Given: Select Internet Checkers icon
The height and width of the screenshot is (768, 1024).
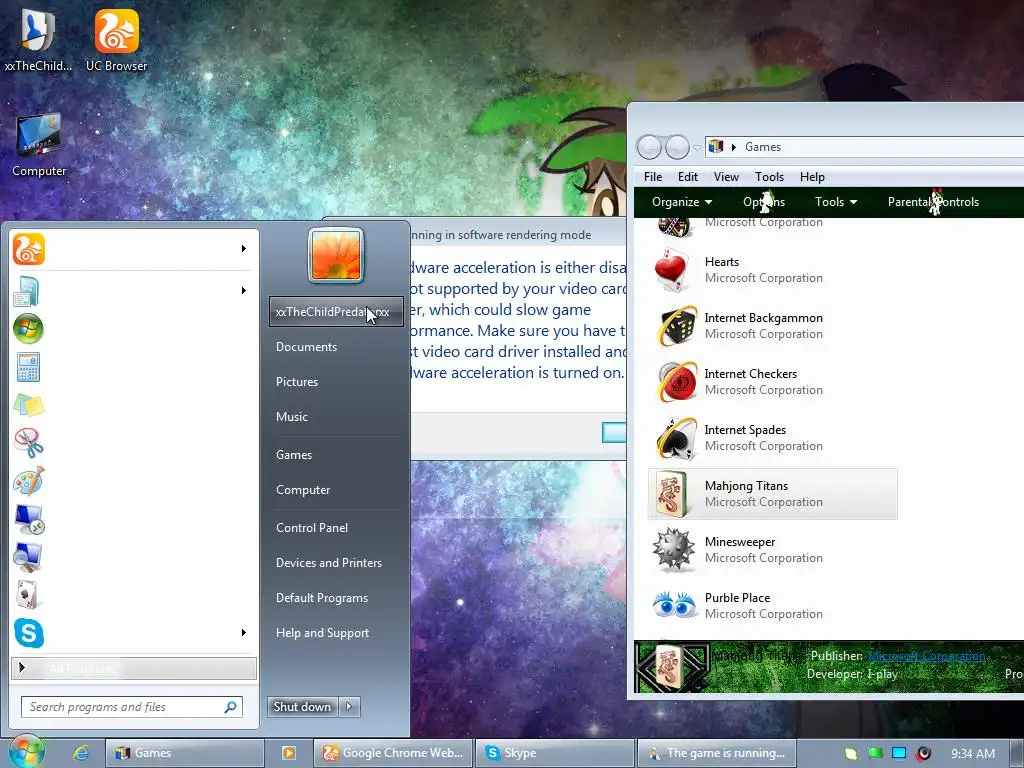Looking at the screenshot, I should tap(676, 381).
